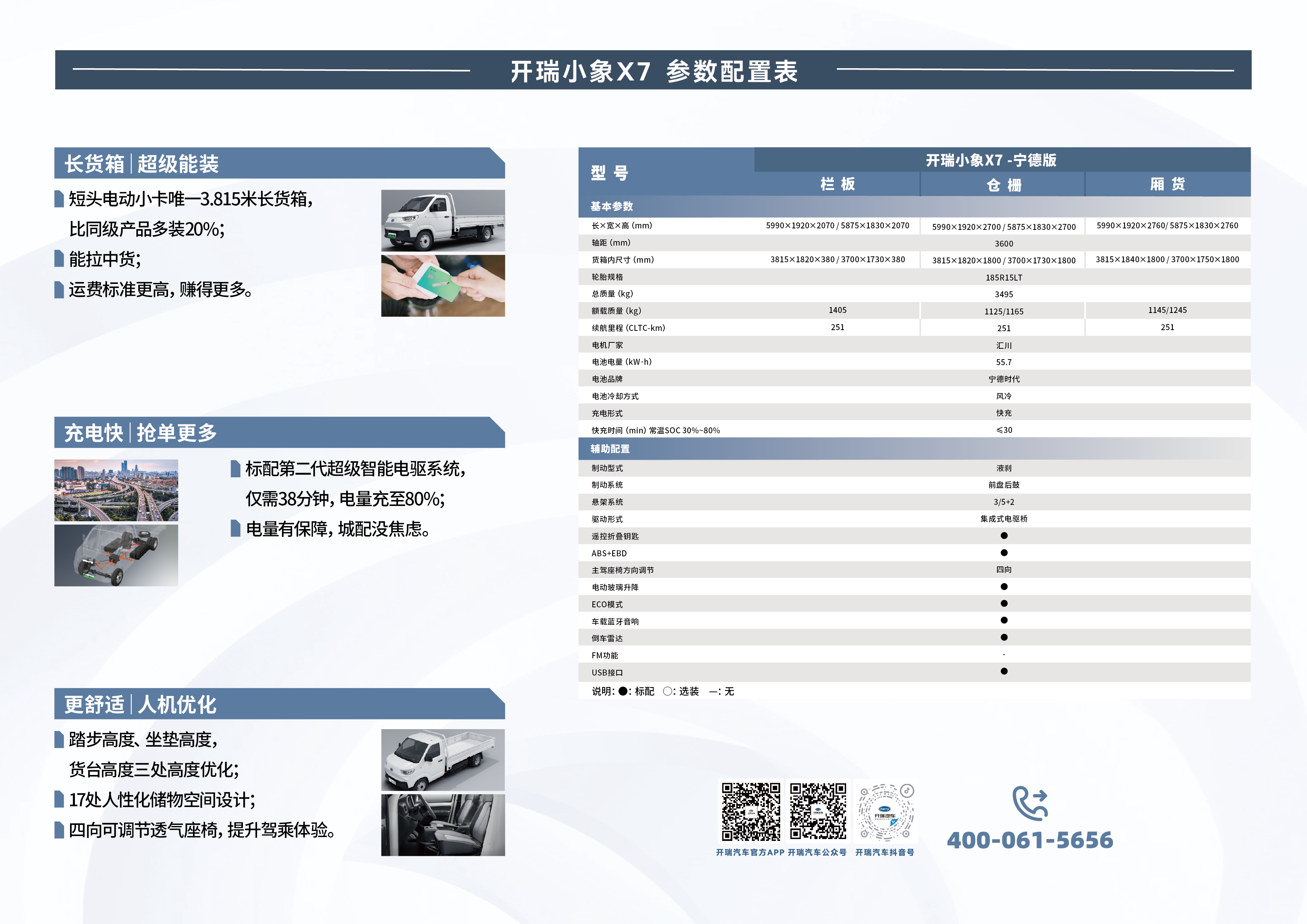
Task: Click the filled 标配 dot in the legend
Action: (623, 691)
